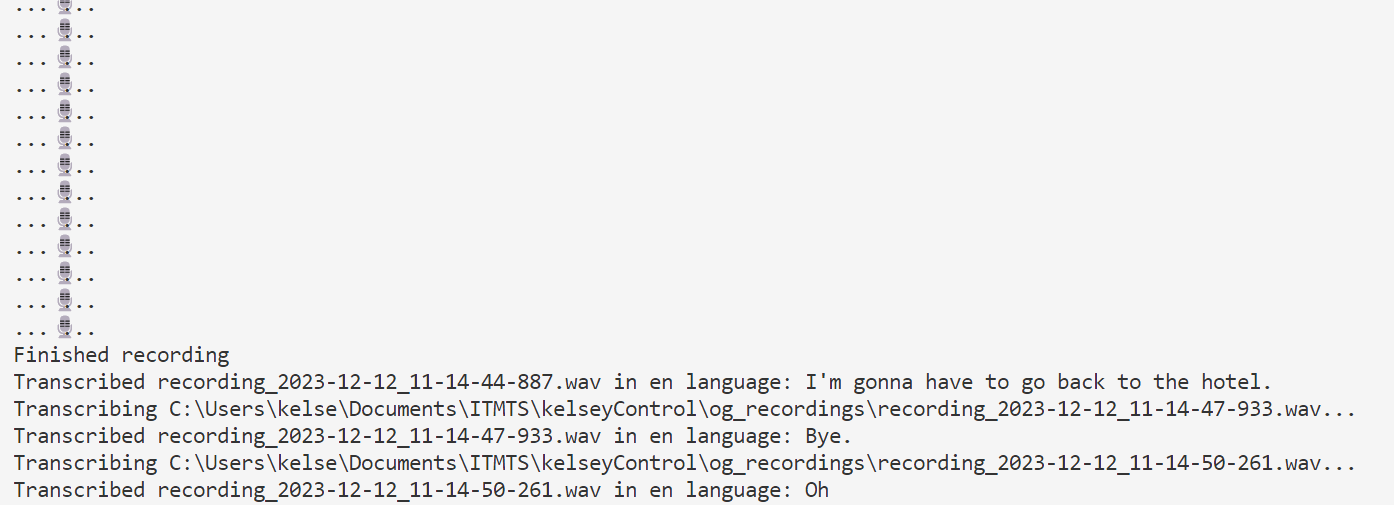Click the second-to-last microphone icon in the list

[64, 300]
